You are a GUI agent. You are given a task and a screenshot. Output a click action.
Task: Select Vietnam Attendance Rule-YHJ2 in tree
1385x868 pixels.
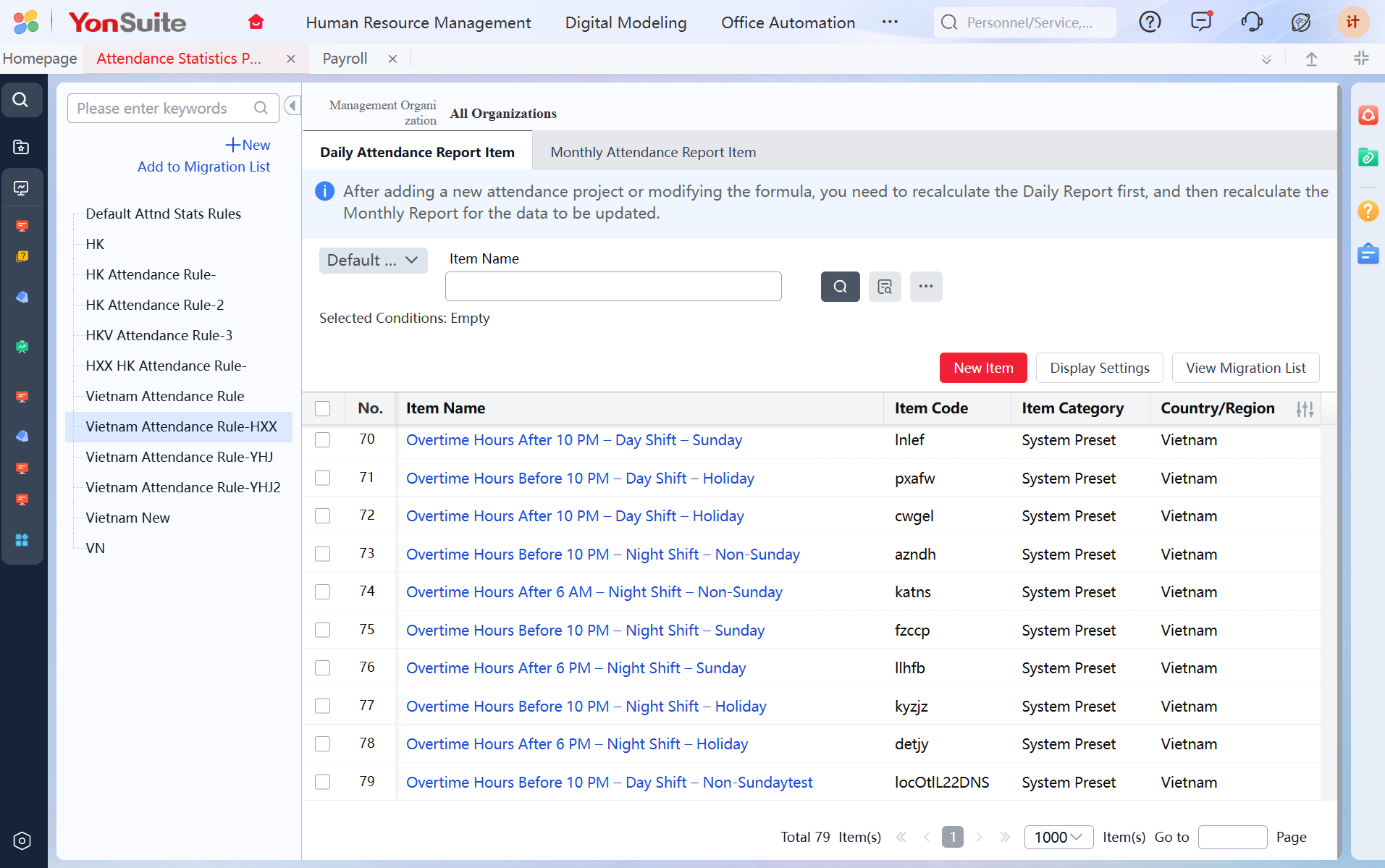click(183, 488)
